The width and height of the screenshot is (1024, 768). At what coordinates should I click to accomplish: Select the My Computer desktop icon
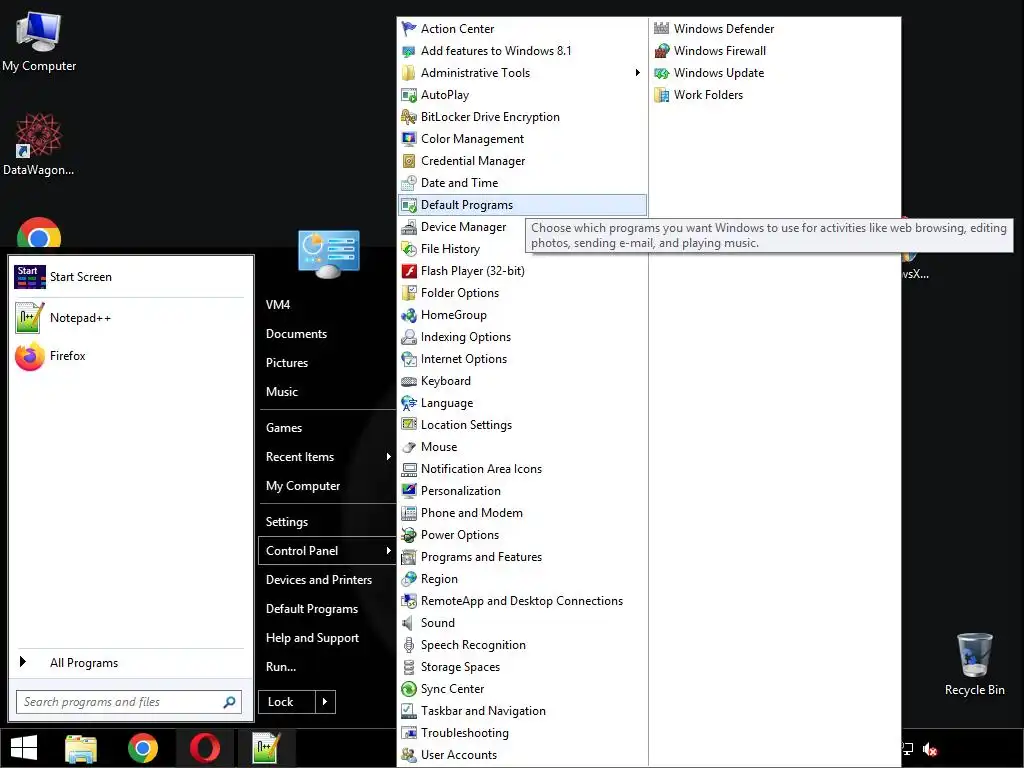point(39,40)
